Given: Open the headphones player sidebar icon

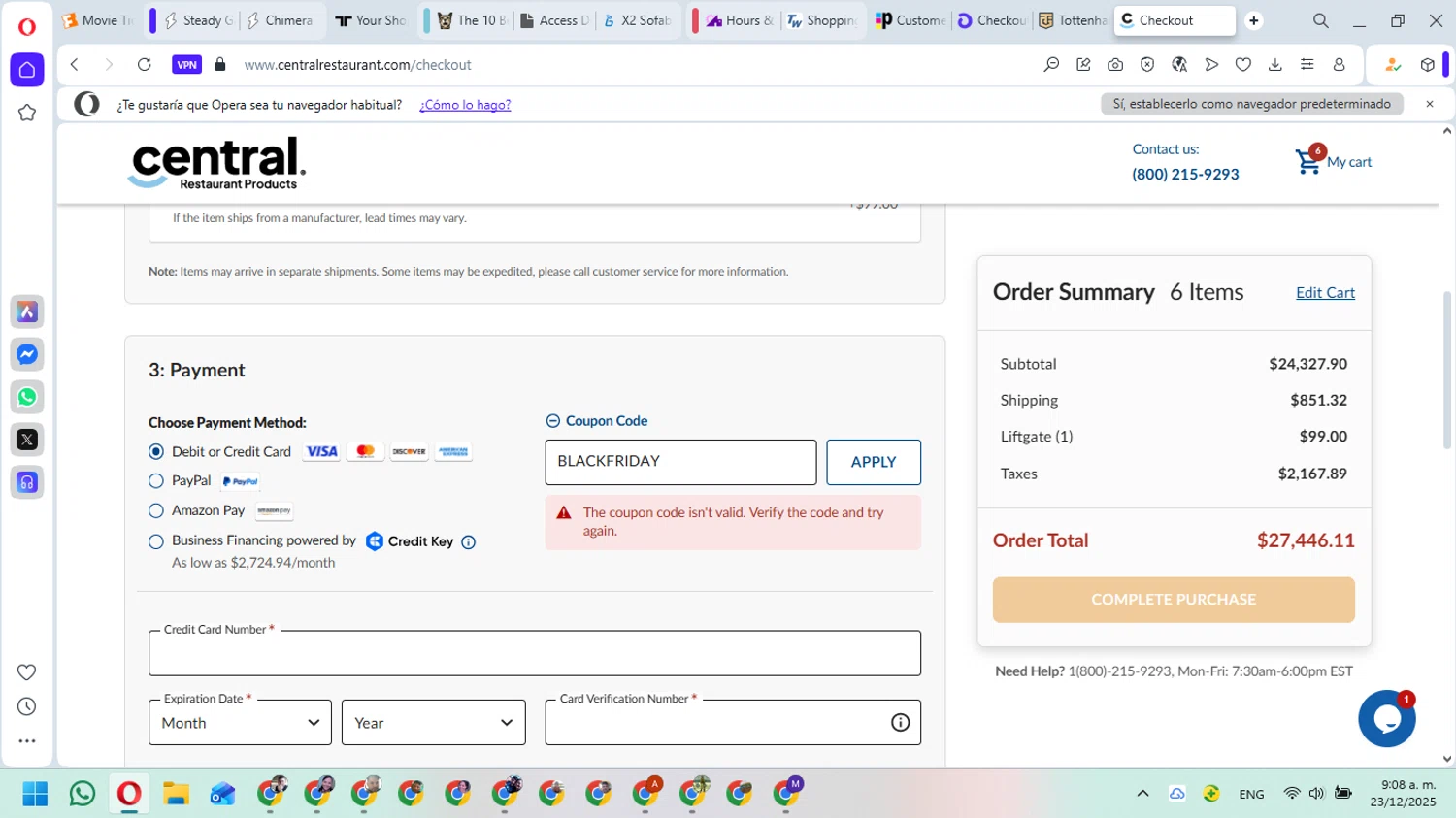Looking at the screenshot, I should pyautogui.click(x=27, y=482).
